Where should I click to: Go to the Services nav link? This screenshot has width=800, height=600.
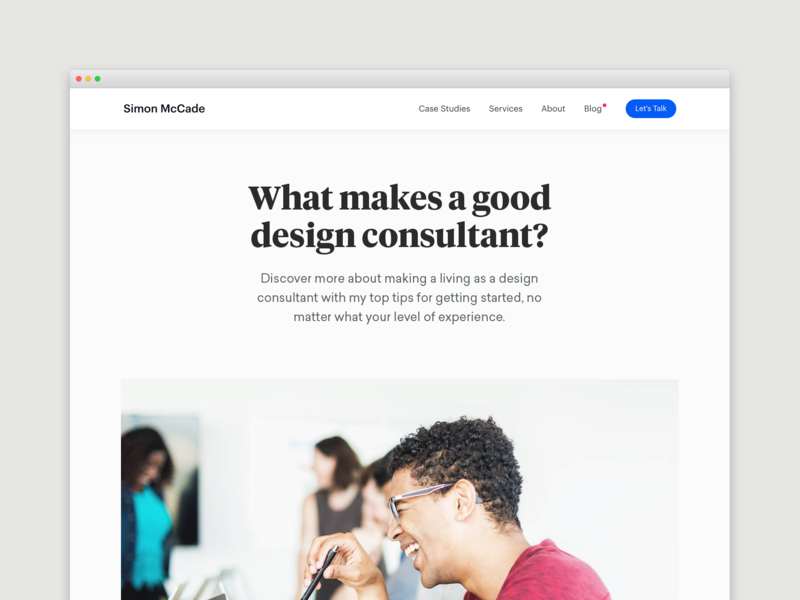pyautogui.click(x=506, y=109)
